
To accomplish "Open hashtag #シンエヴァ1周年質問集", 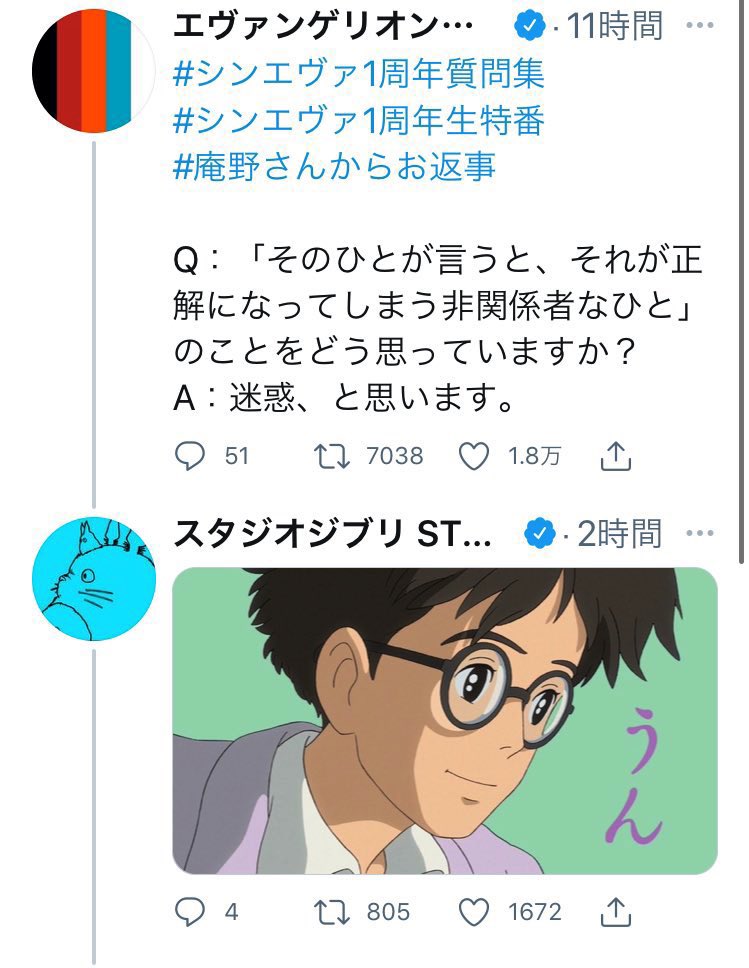I will pos(359,73).
